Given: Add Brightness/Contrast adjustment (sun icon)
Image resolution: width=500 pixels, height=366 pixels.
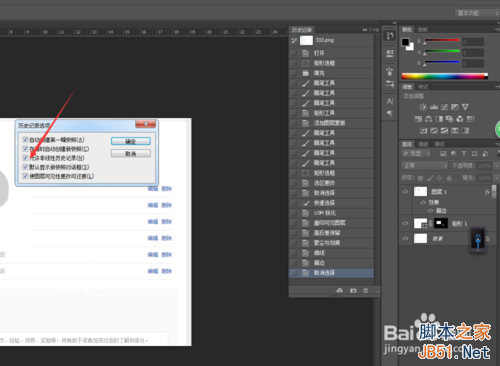Looking at the screenshot, I should point(423,107).
